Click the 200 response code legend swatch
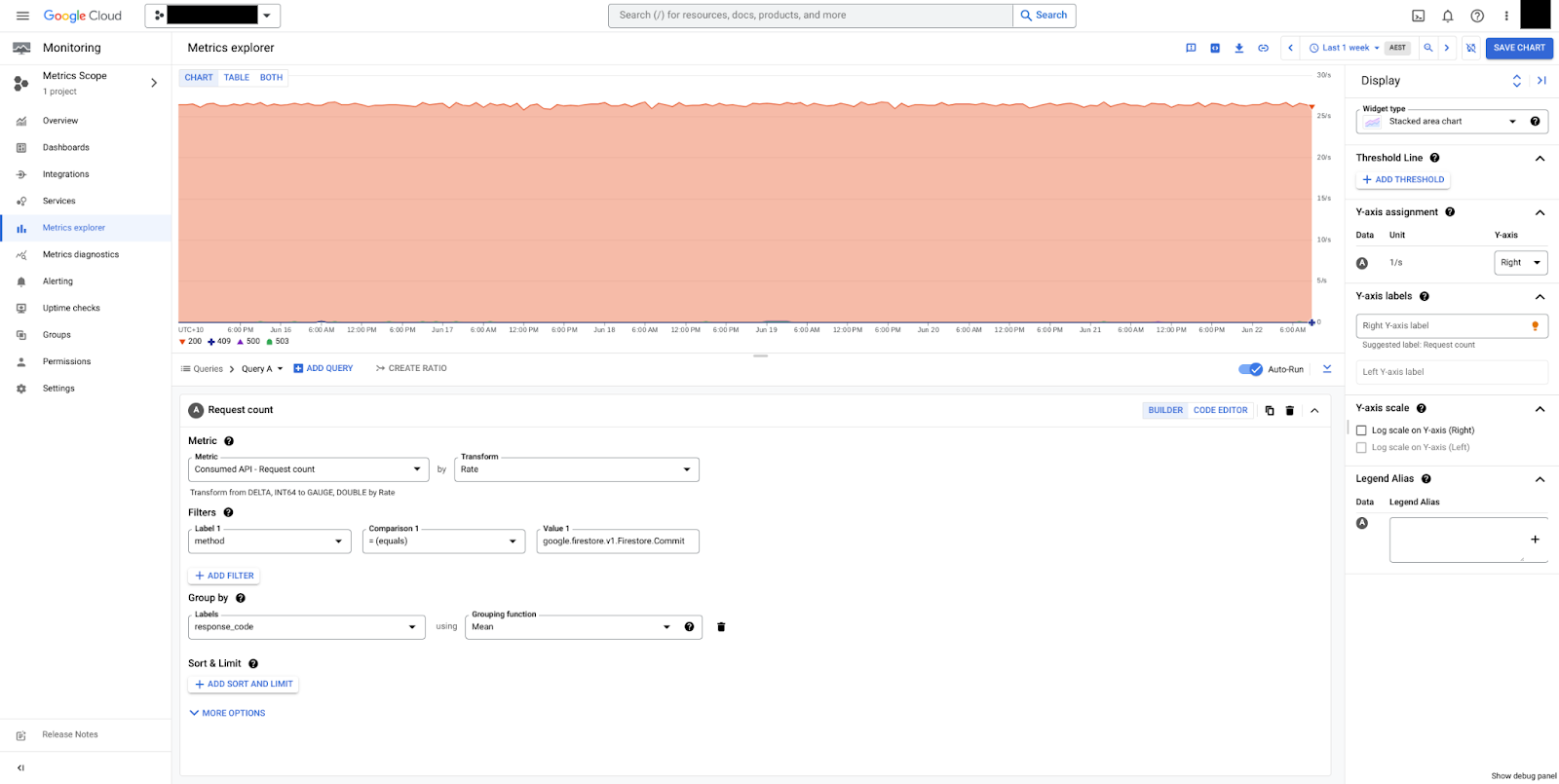1559x784 pixels. (x=182, y=342)
